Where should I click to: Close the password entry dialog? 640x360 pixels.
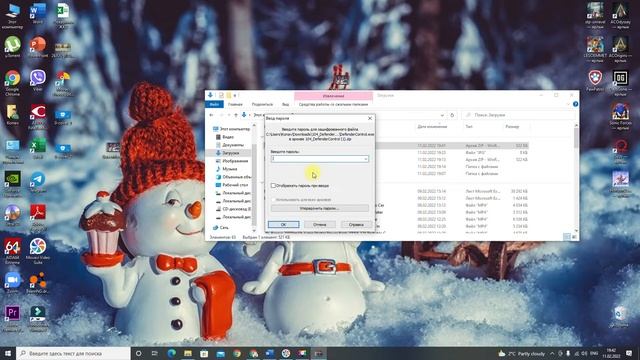coord(370,118)
